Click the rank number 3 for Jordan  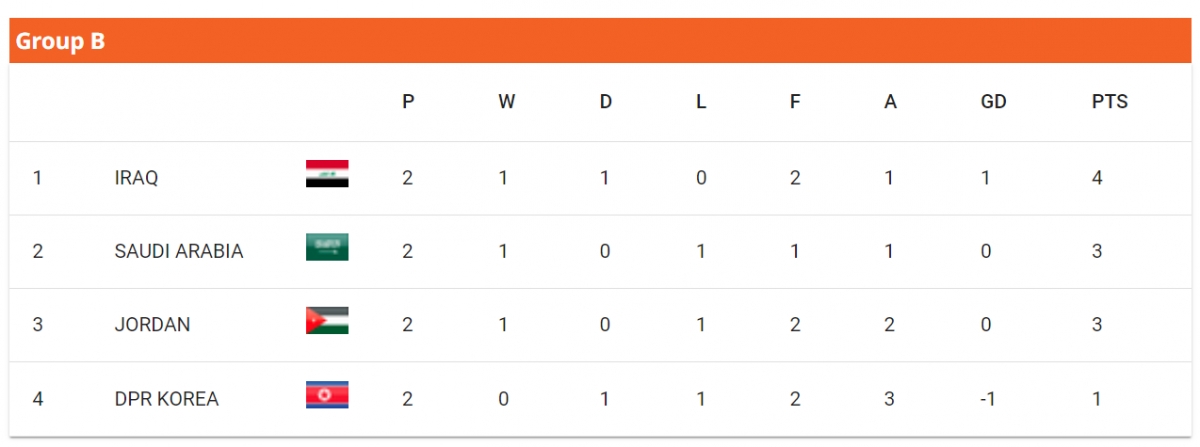(x=38, y=325)
